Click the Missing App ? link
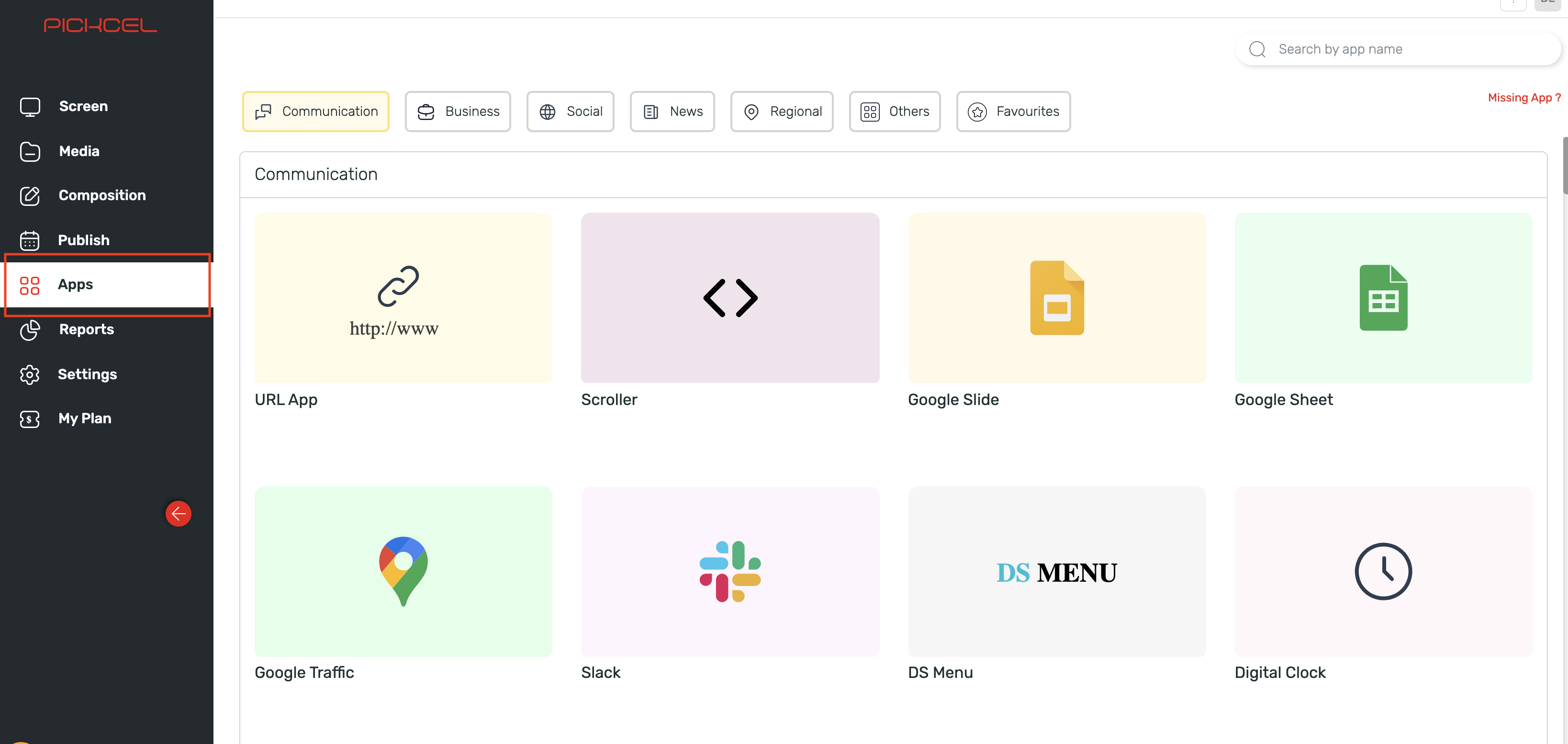Viewport: 1568px width, 744px height. [1523, 97]
